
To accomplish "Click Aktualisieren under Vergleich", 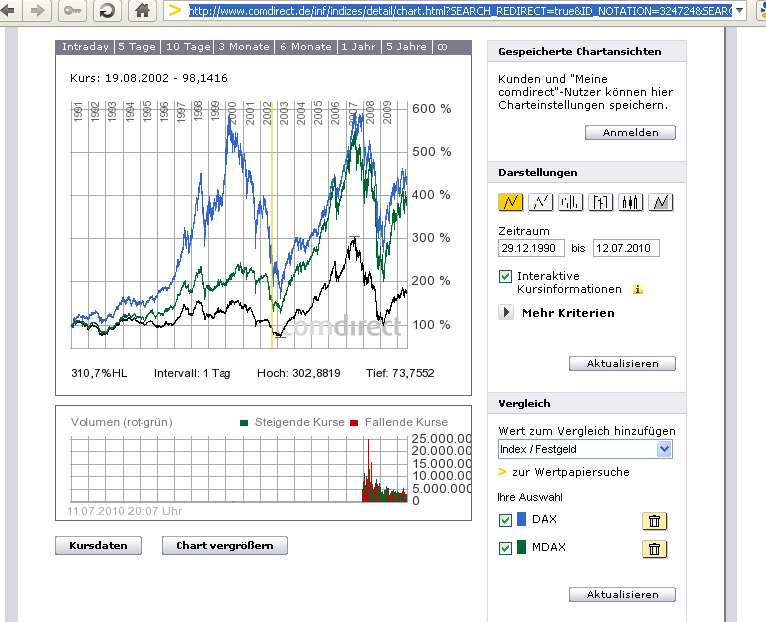I will pos(622,595).
